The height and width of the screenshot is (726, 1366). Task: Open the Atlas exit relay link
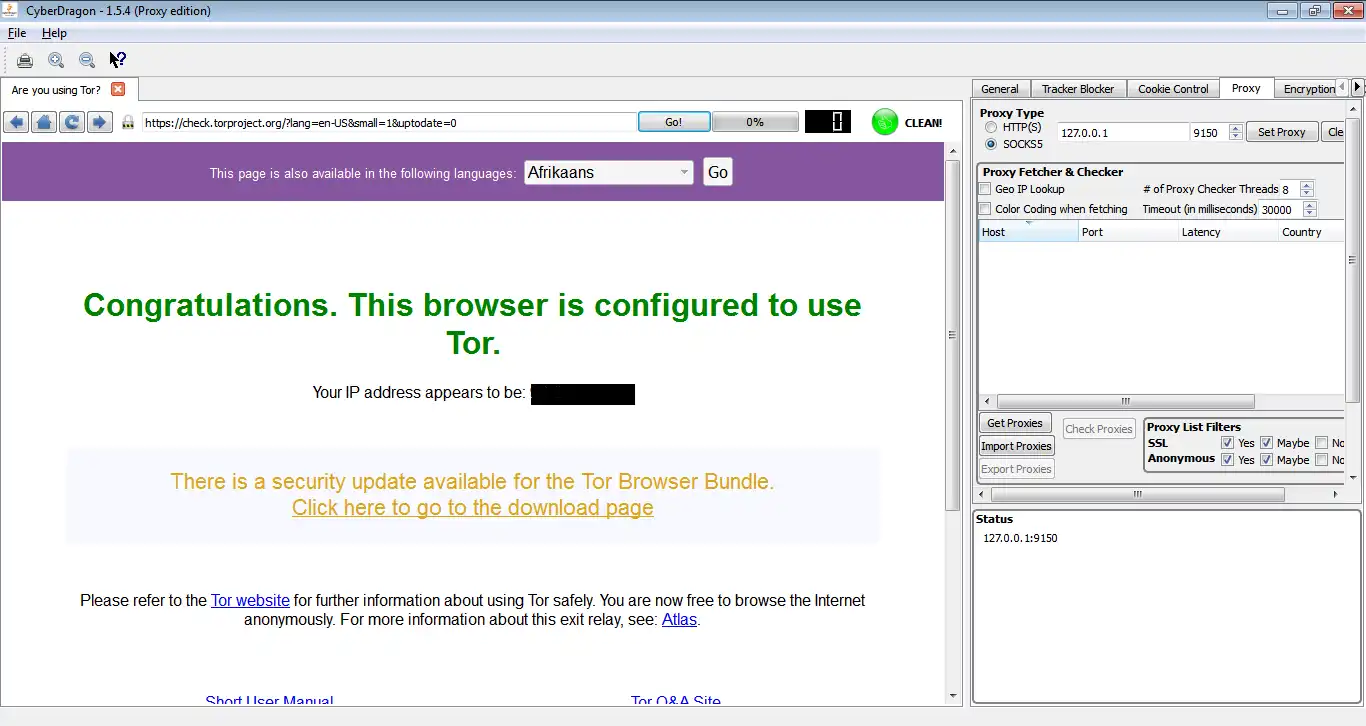point(679,620)
